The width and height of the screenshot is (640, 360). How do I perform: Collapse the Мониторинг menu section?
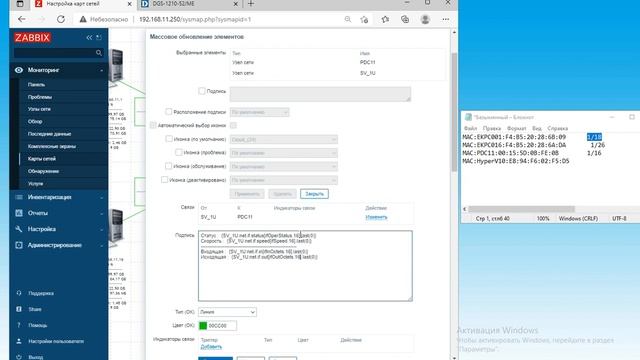(101, 70)
